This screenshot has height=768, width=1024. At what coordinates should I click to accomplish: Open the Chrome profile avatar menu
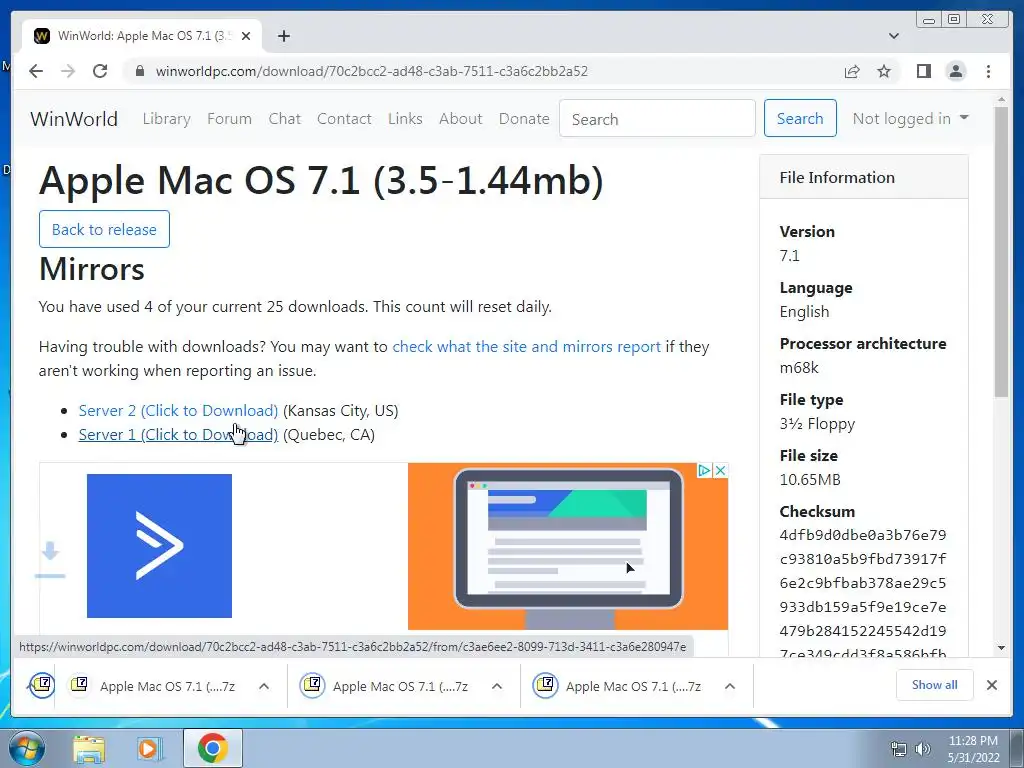(x=956, y=71)
